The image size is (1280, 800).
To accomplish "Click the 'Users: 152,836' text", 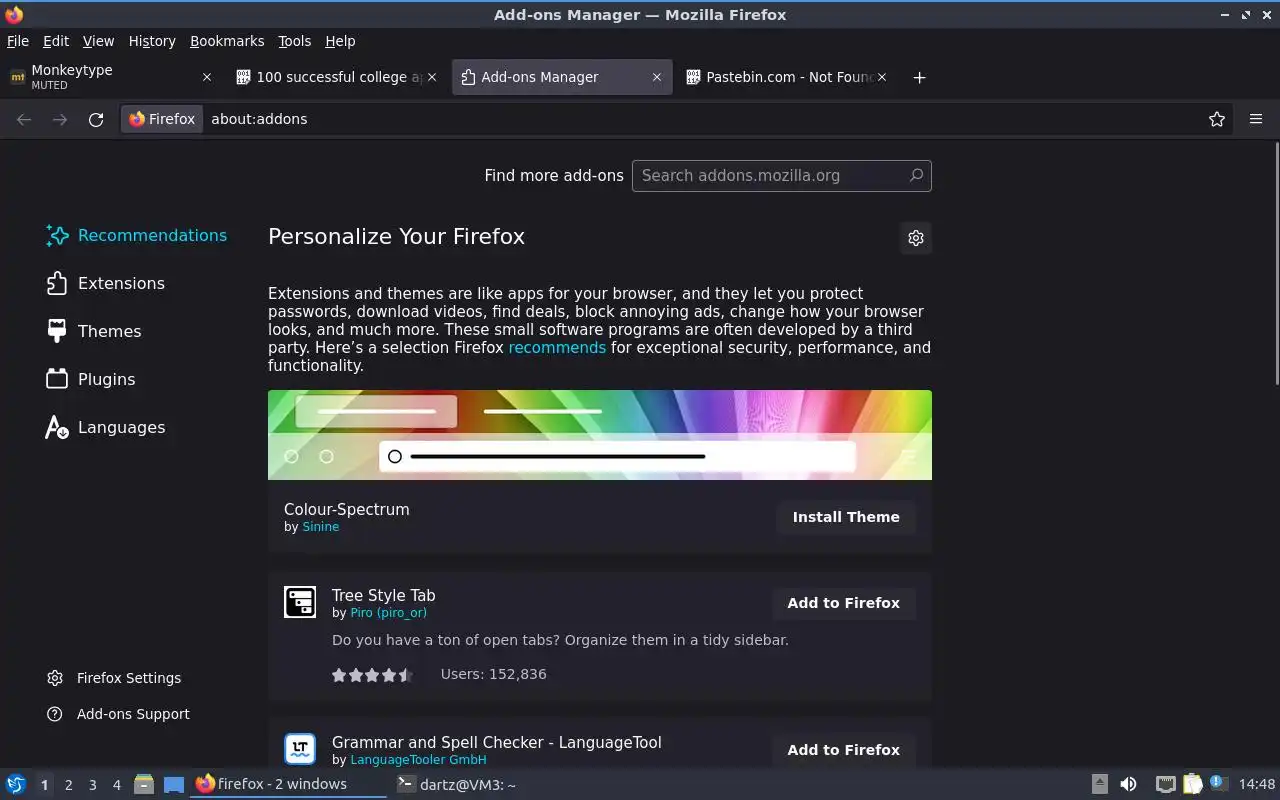I will point(493,674).
